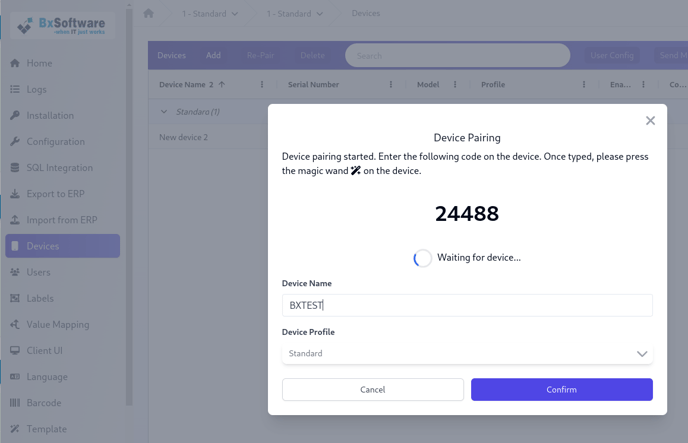Open the Device Profile dropdown
This screenshot has height=443, width=688.
pyautogui.click(x=467, y=353)
